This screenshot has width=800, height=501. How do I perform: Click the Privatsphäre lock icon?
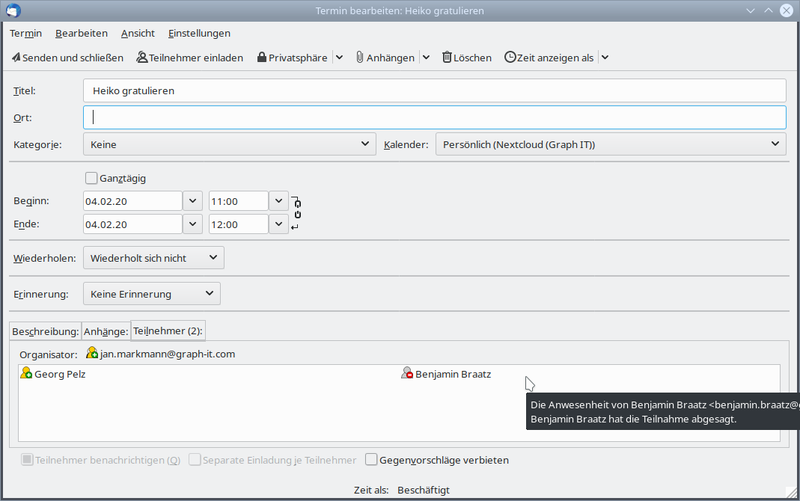[x=262, y=57]
